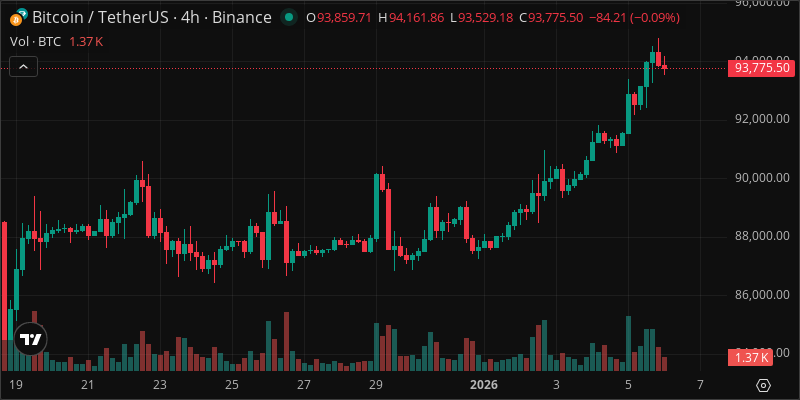Click the 1.37 K volume value in legend
Image resolution: width=800 pixels, height=400 pixels.
pos(86,42)
